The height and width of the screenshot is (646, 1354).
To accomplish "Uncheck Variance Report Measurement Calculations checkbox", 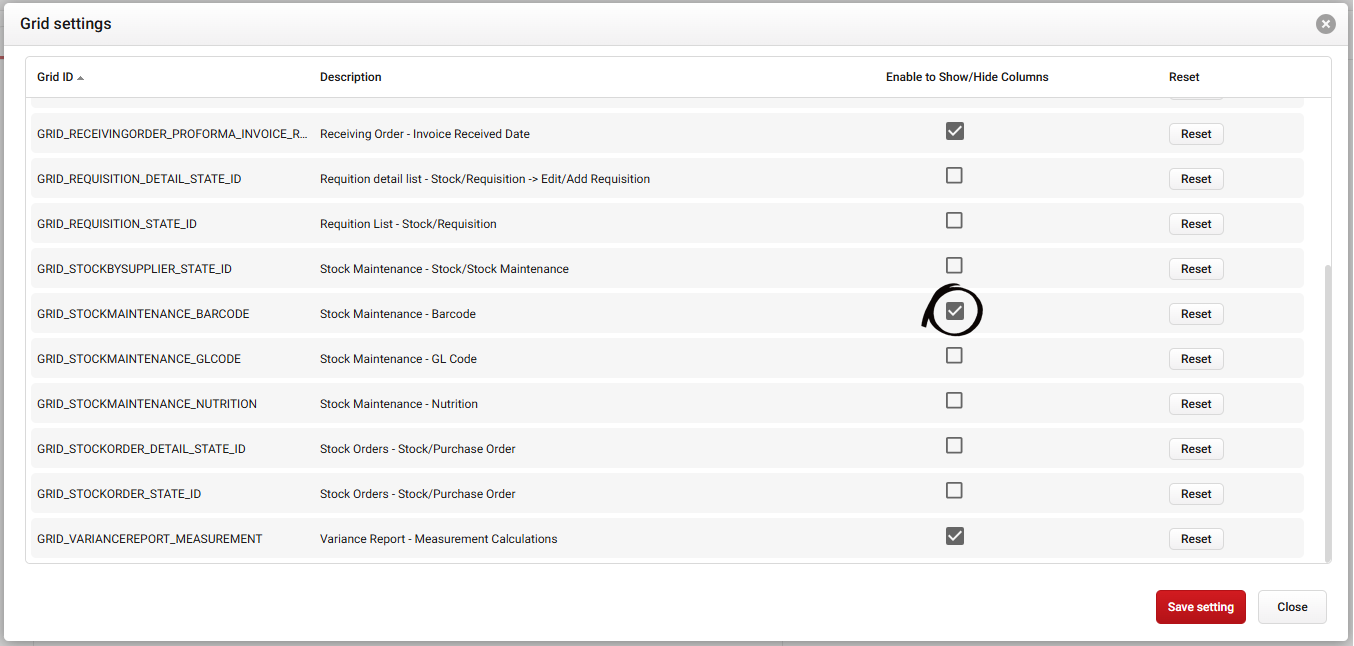I will pyautogui.click(x=954, y=536).
